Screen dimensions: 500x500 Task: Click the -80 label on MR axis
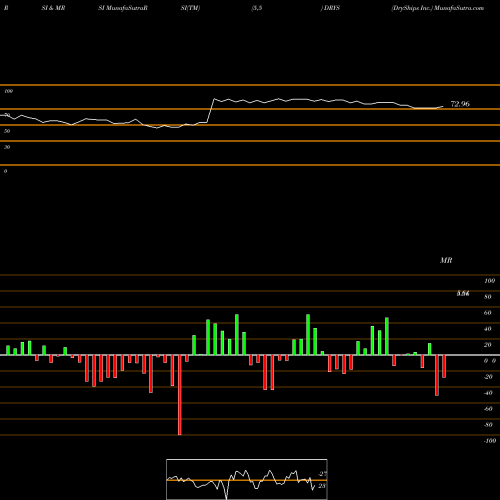click(488, 425)
